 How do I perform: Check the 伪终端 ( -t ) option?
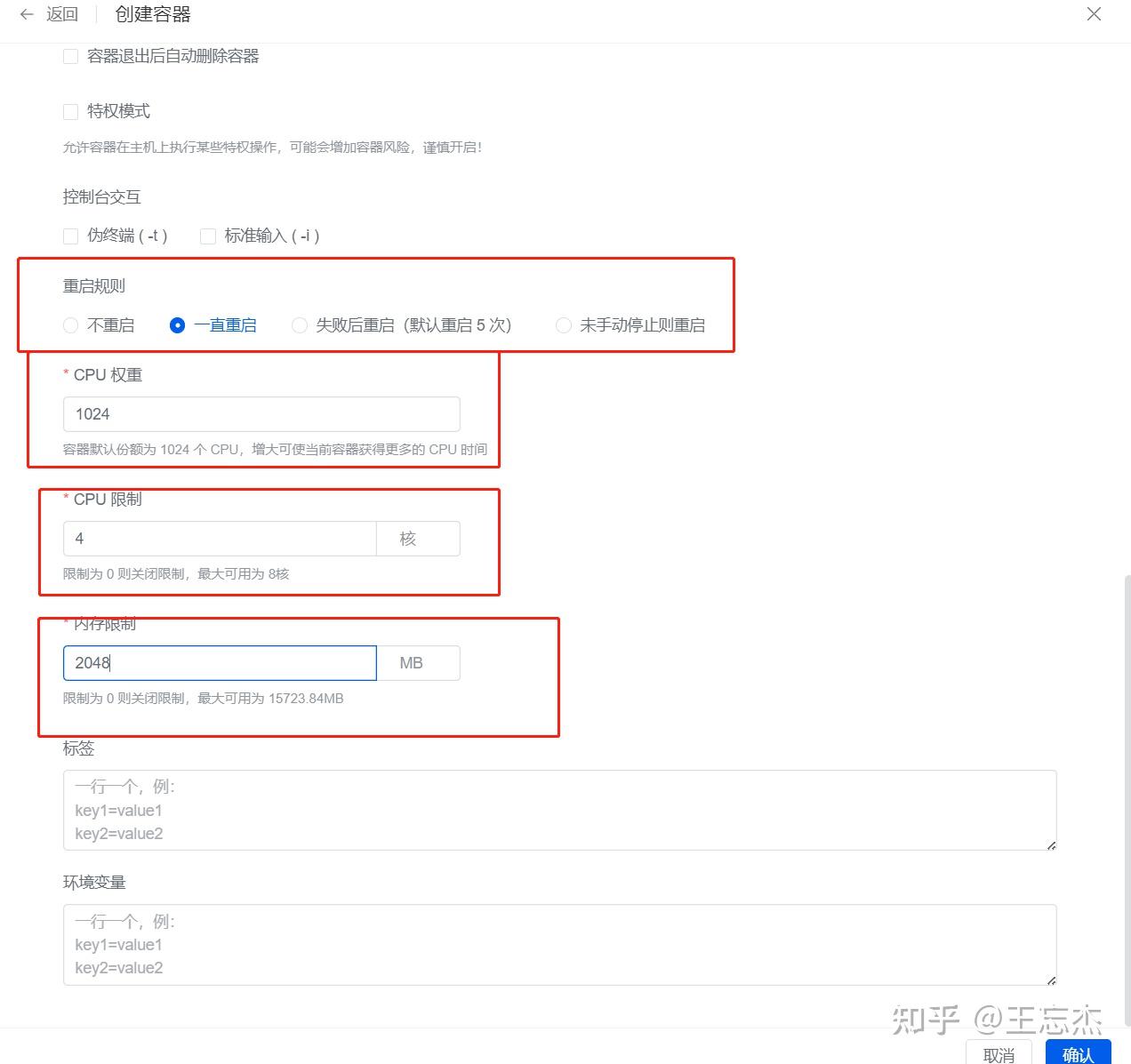click(x=70, y=236)
